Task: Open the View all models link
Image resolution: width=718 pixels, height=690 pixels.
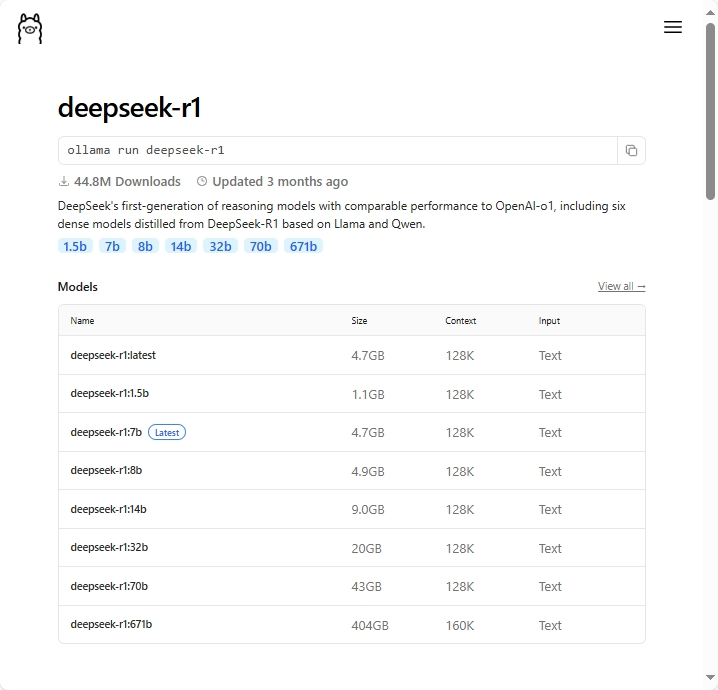Action: (621, 287)
